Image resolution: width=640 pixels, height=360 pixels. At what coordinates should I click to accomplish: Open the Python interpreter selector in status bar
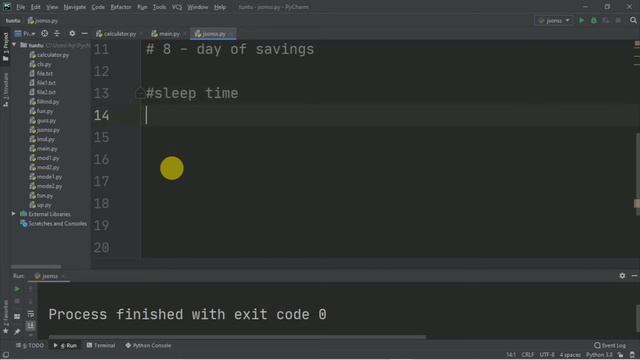599,355
